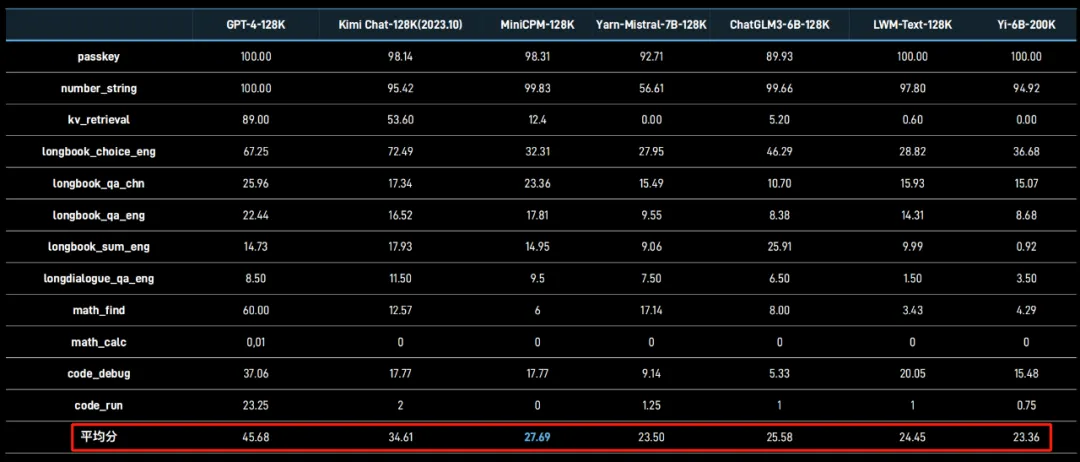Click the ChatGLM3-6B-128K column header
The image size is (1080, 462).
780,25
